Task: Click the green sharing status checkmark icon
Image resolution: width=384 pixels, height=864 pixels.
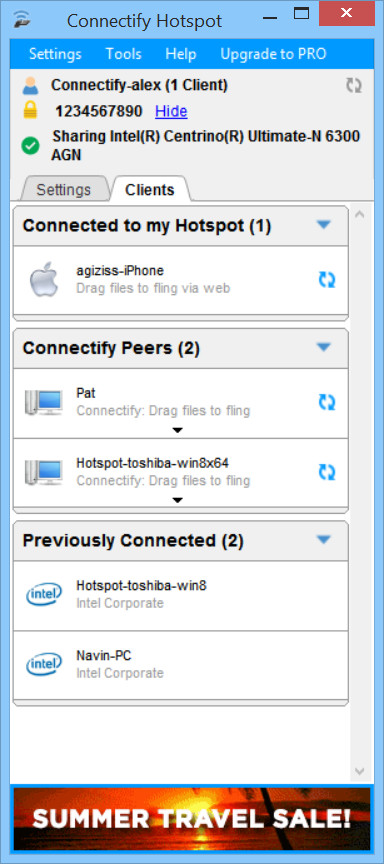Action: pyautogui.click(x=30, y=146)
